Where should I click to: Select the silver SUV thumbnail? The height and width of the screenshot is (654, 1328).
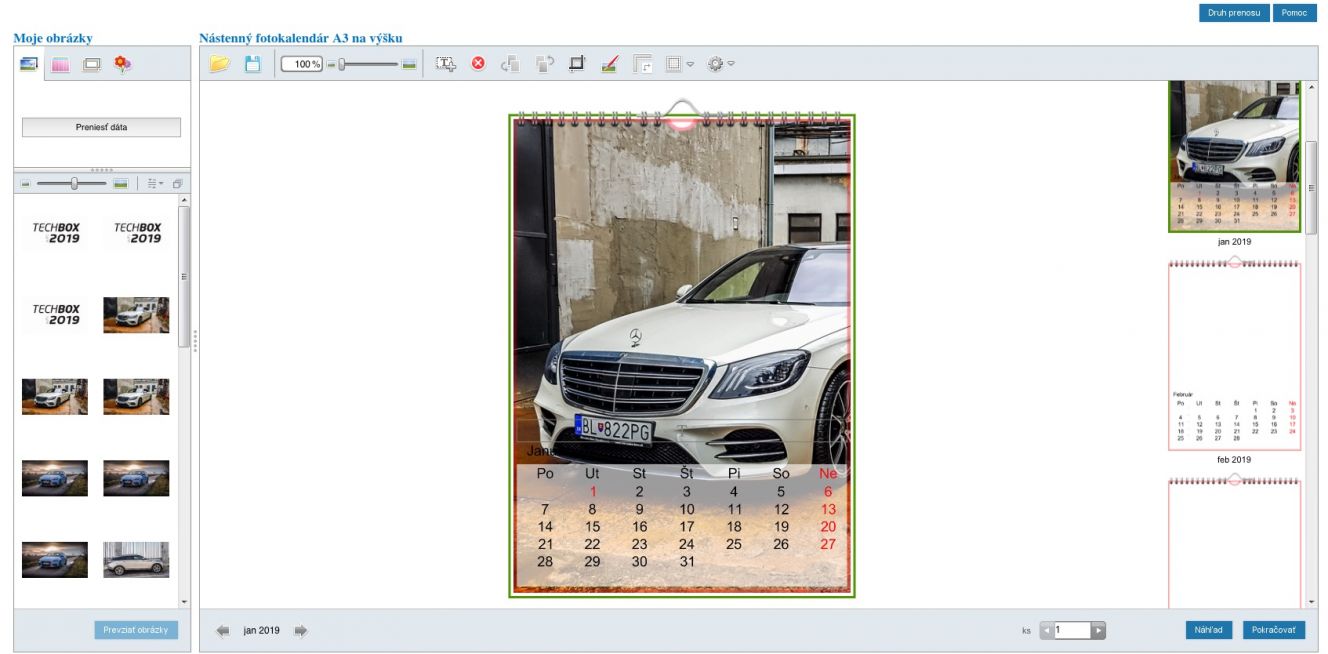click(136, 560)
